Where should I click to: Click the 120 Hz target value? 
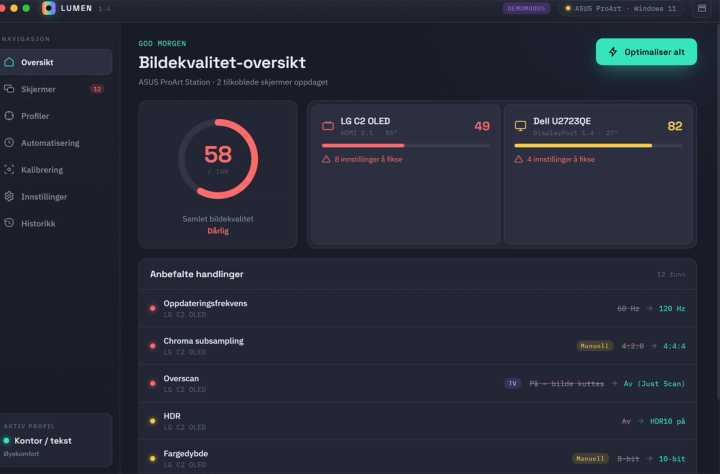[672, 309]
